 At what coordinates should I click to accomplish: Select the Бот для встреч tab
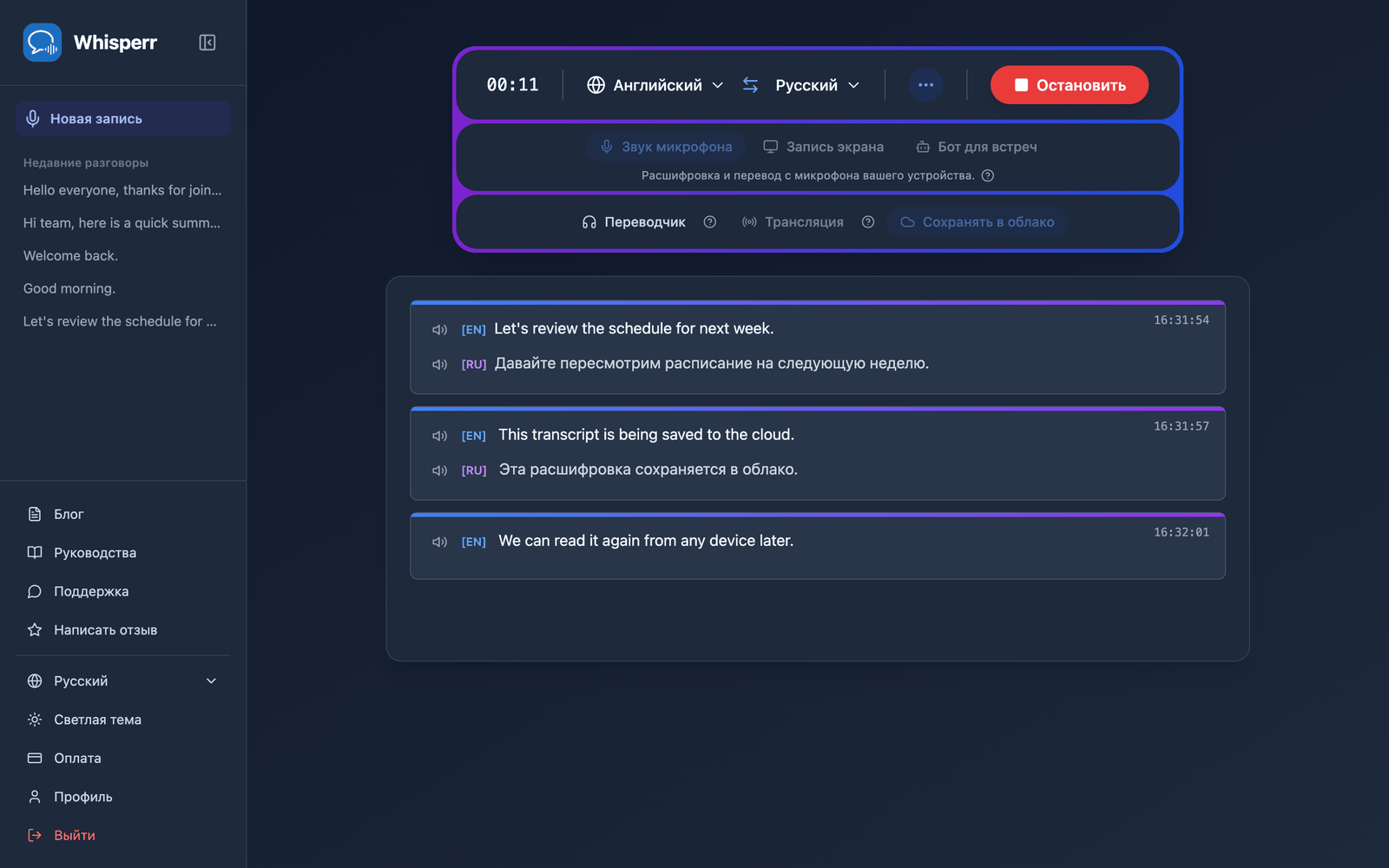(977, 147)
